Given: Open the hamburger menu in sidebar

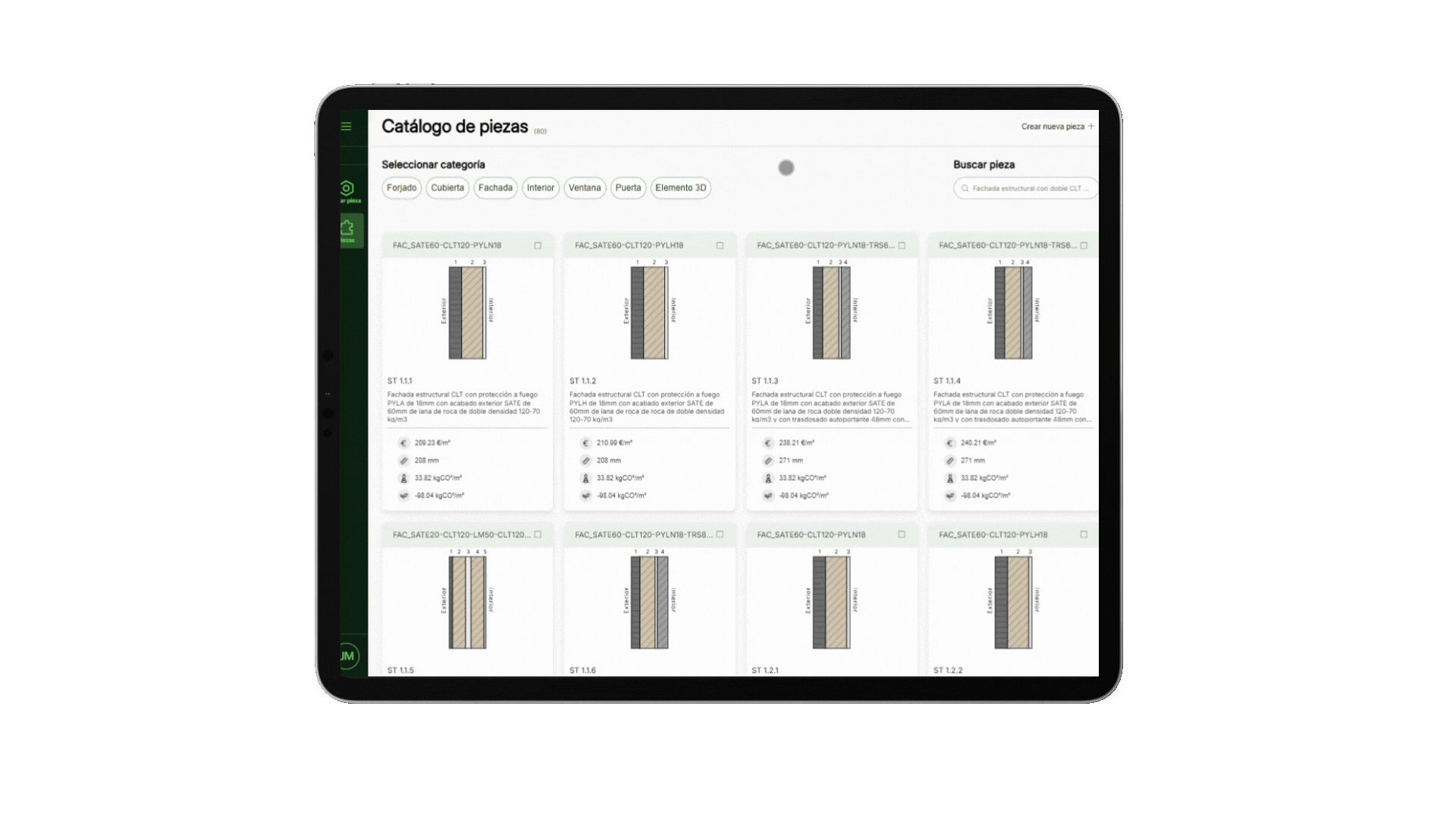Looking at the screenshot, I should (x=347, y=127).
